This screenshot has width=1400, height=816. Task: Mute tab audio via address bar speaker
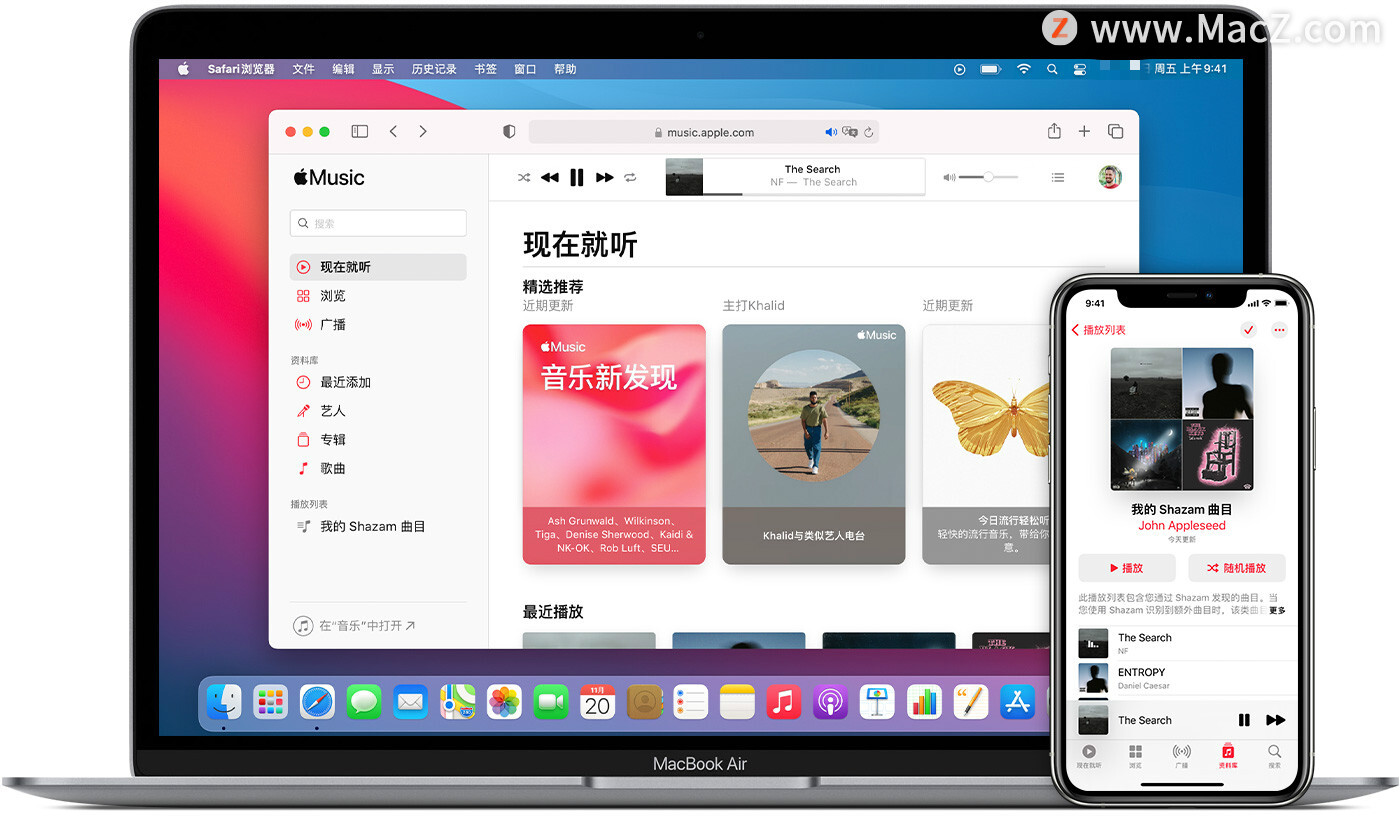pos(831,132)
